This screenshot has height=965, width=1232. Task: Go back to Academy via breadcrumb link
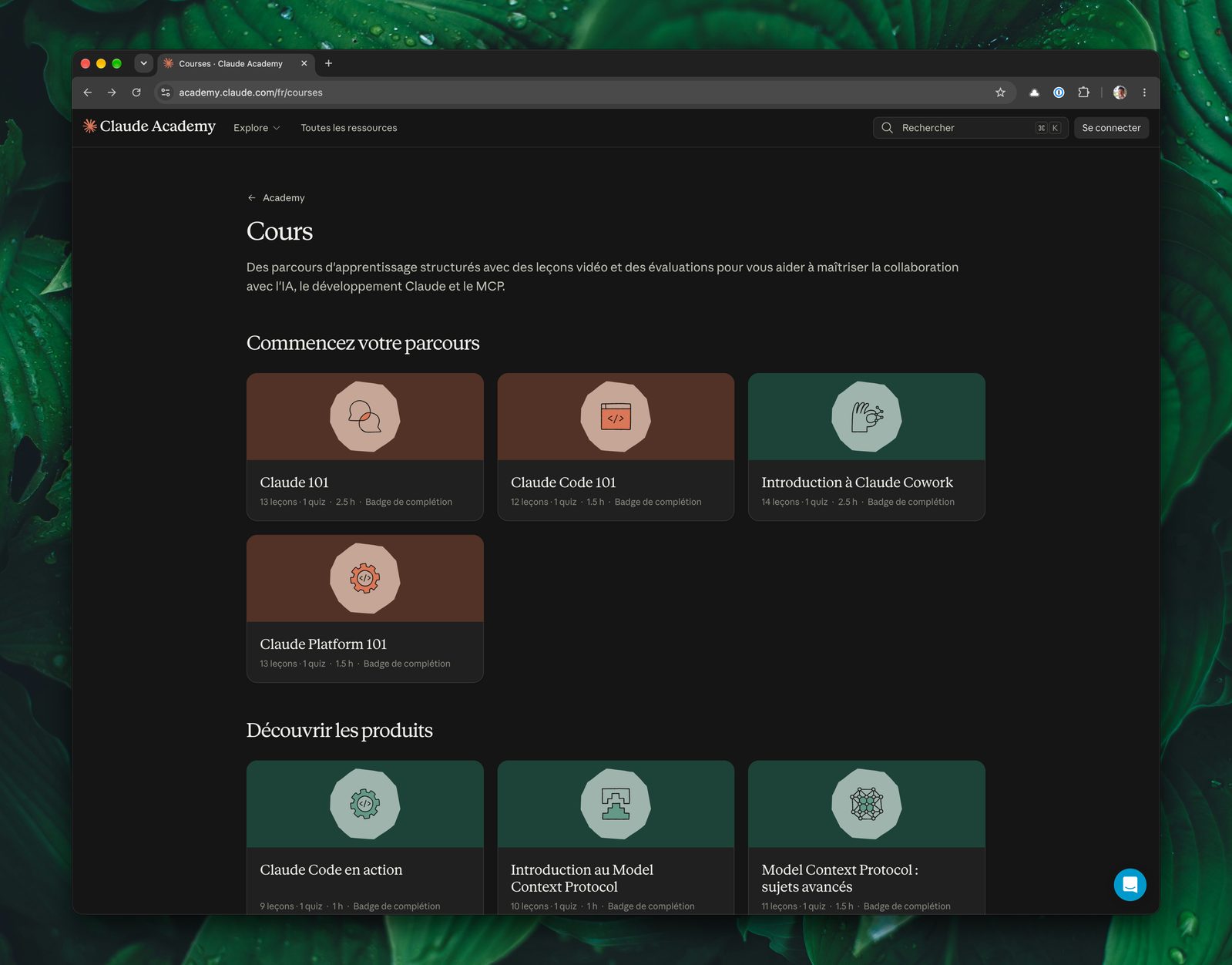(x=276, y=198)
